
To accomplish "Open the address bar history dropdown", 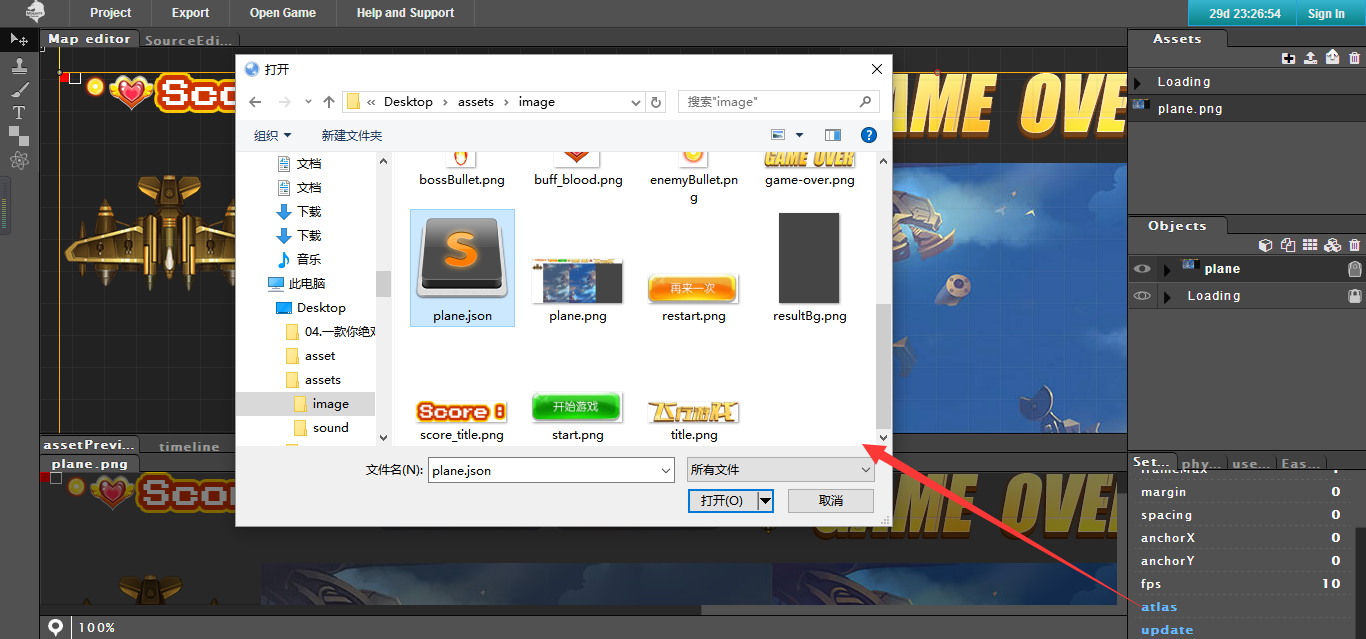I will tap(637, 102).
